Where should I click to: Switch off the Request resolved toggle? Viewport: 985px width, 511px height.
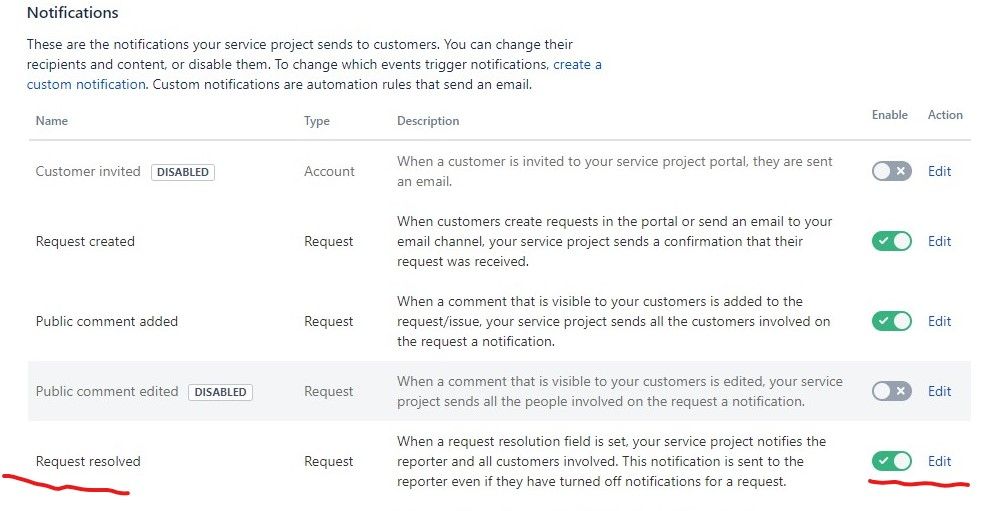[891, 461]
